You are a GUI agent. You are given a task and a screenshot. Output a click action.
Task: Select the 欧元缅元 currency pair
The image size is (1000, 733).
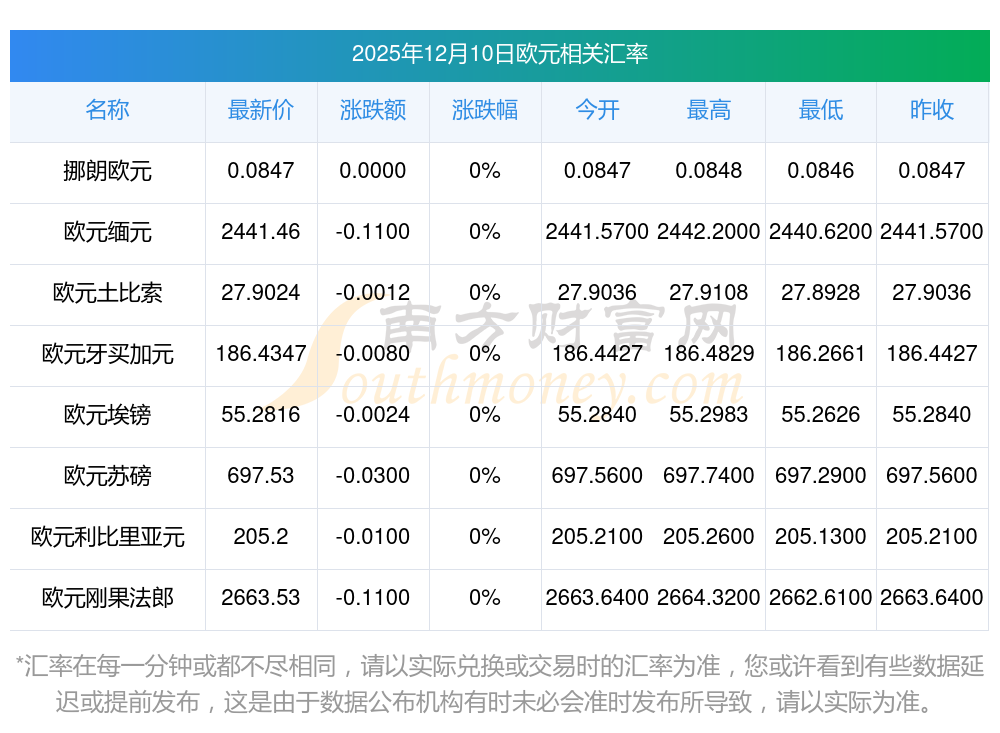point(107,232)
